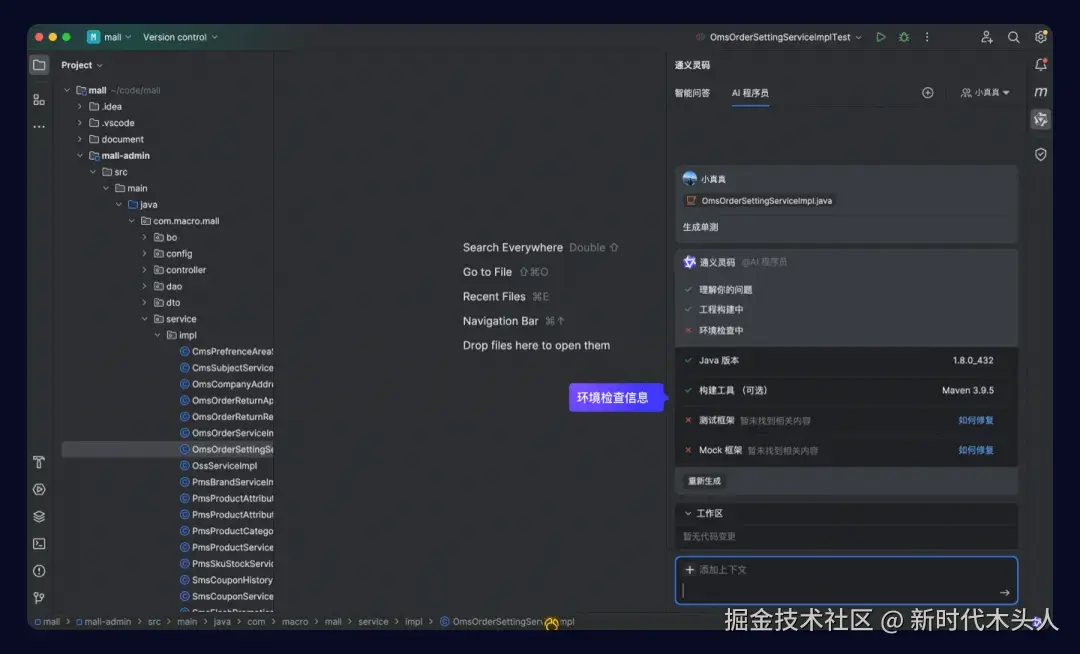Click the 重新生成 button
The width and height of the screenshot is (1080, 654).
pos(704,481)
